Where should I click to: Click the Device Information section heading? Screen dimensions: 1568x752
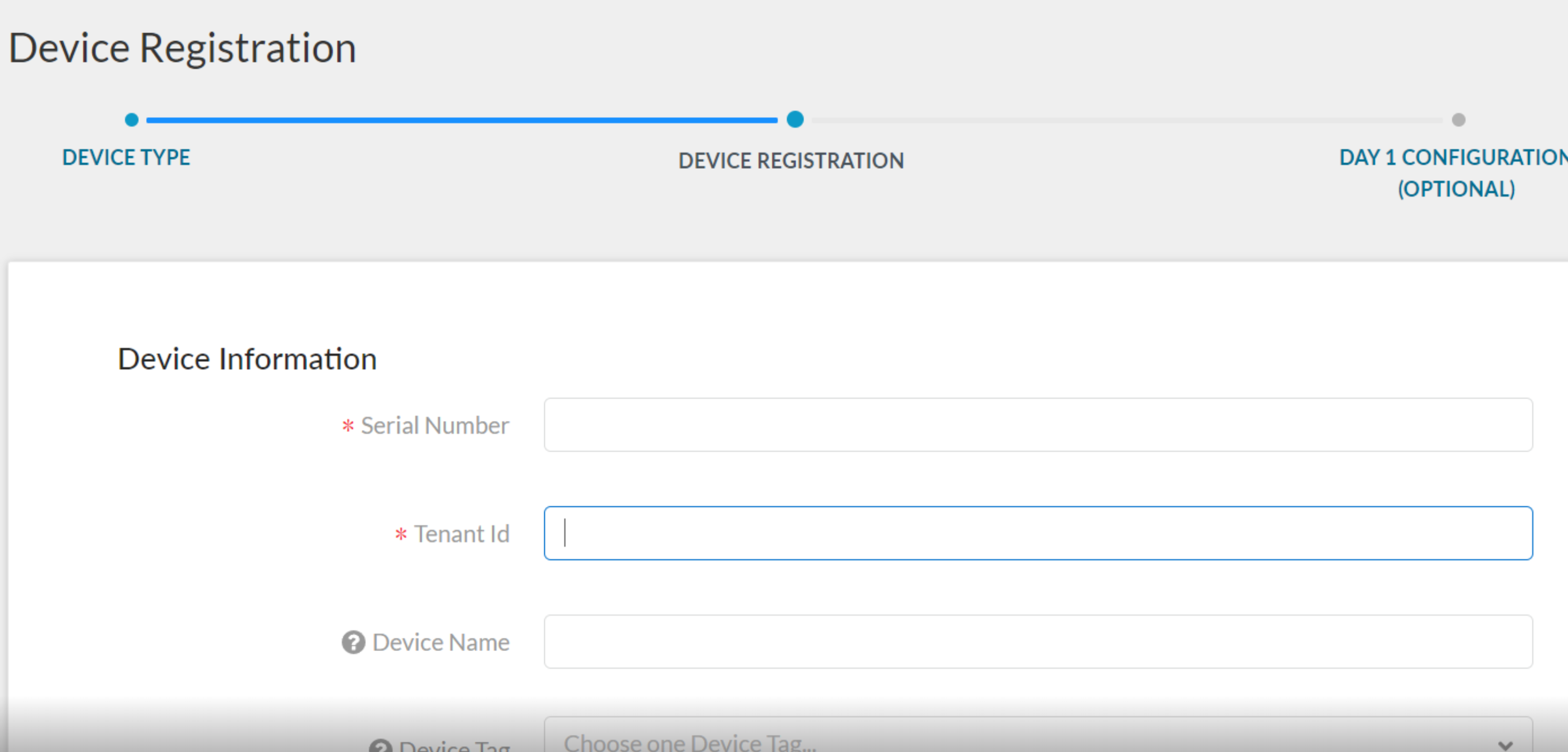247,359
